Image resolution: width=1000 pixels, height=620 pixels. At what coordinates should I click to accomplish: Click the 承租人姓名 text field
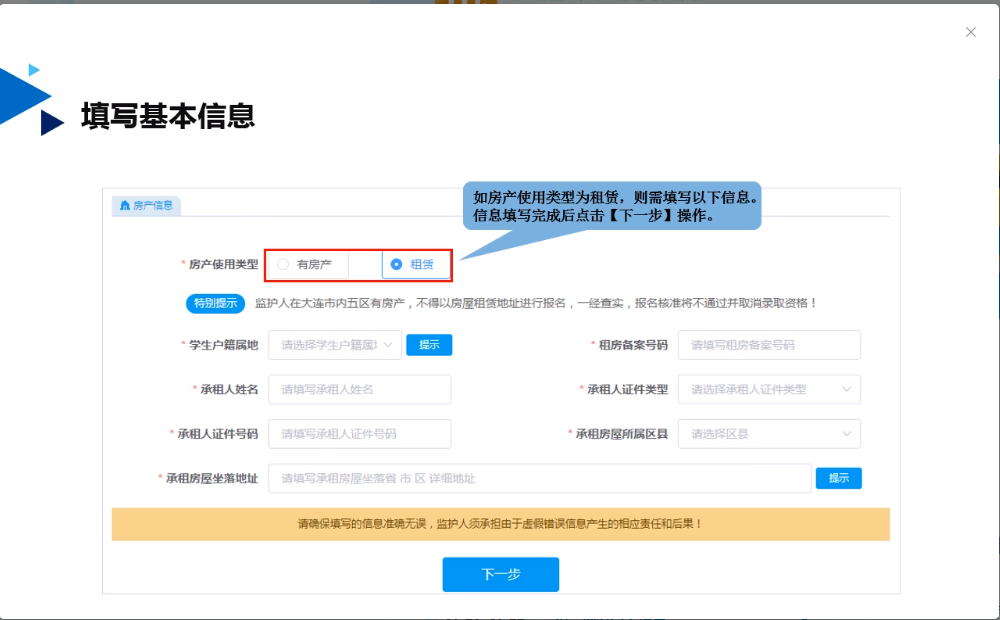click(x=359, y=389)
